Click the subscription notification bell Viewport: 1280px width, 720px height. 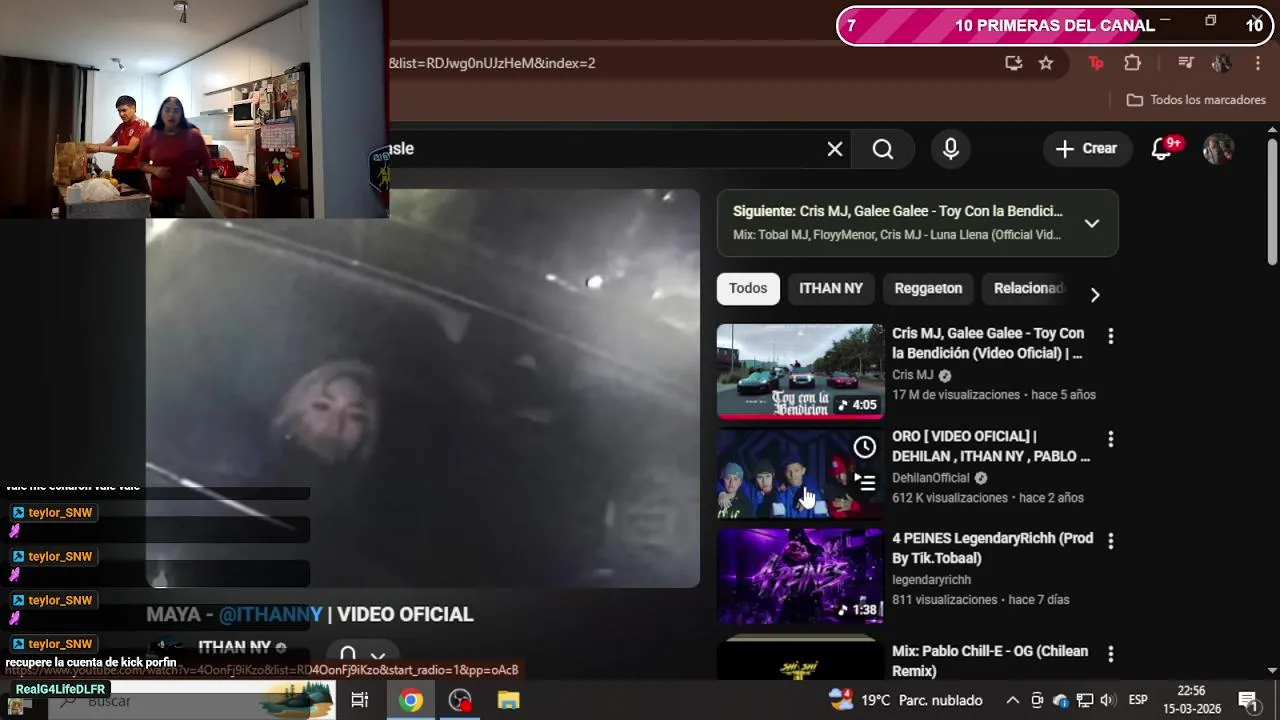click(348, 656)
